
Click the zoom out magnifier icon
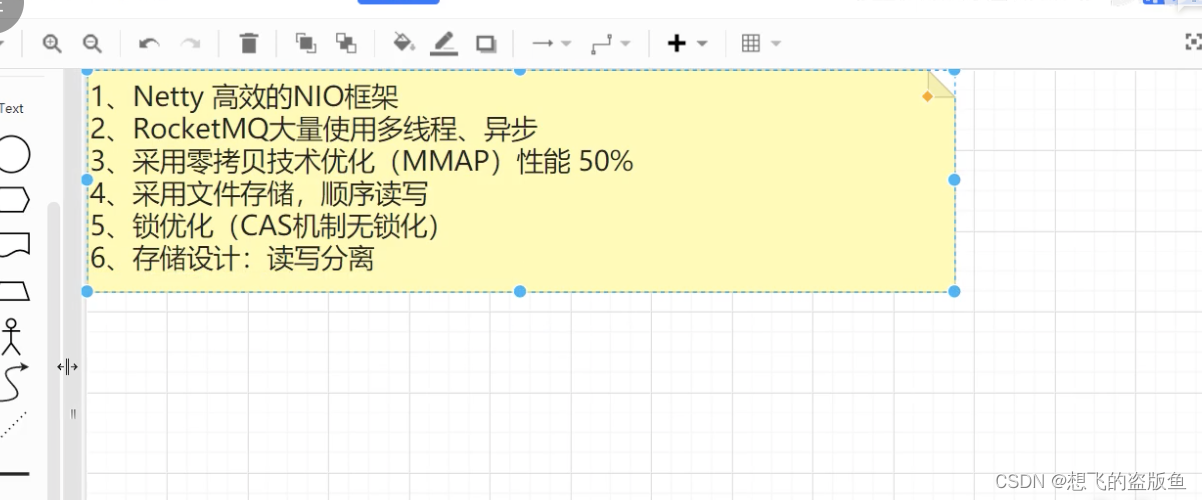point(92,43)
